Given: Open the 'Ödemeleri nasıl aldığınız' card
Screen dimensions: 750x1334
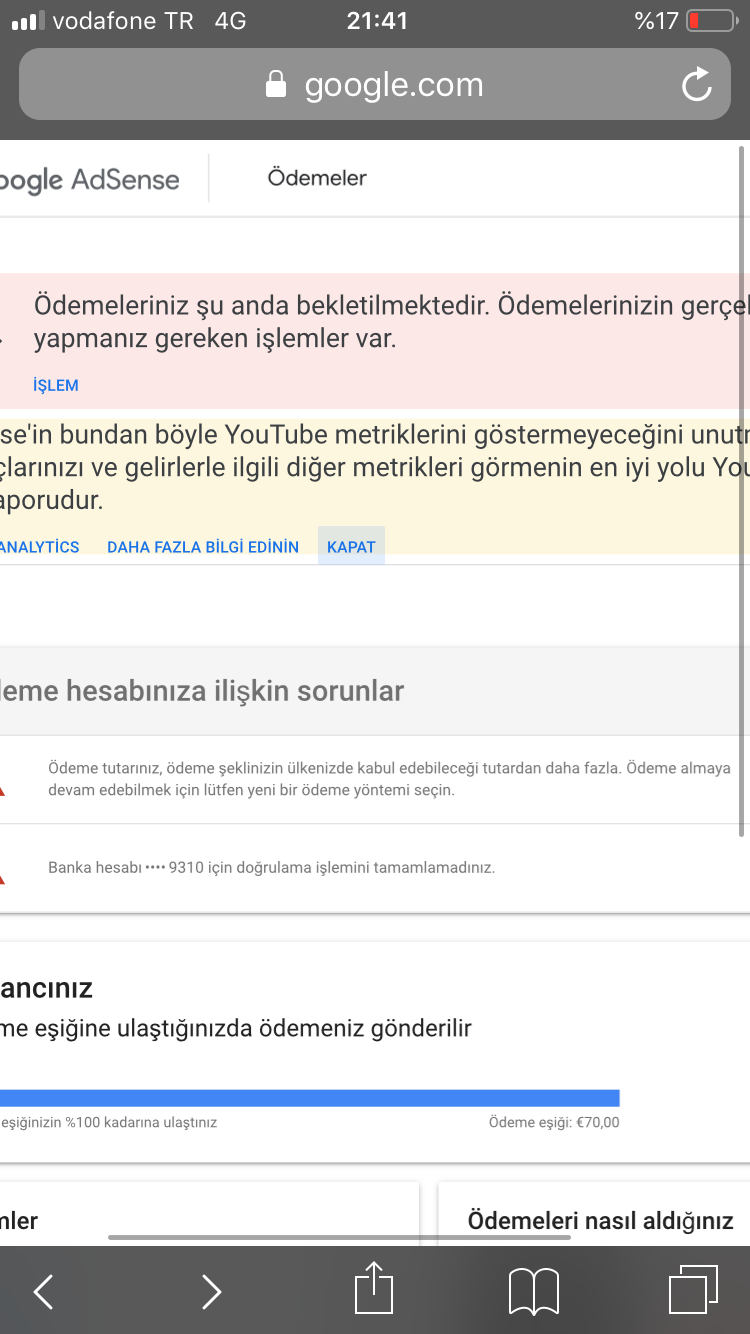Looking at the screenshot, I should click(x=594, y=1215).
